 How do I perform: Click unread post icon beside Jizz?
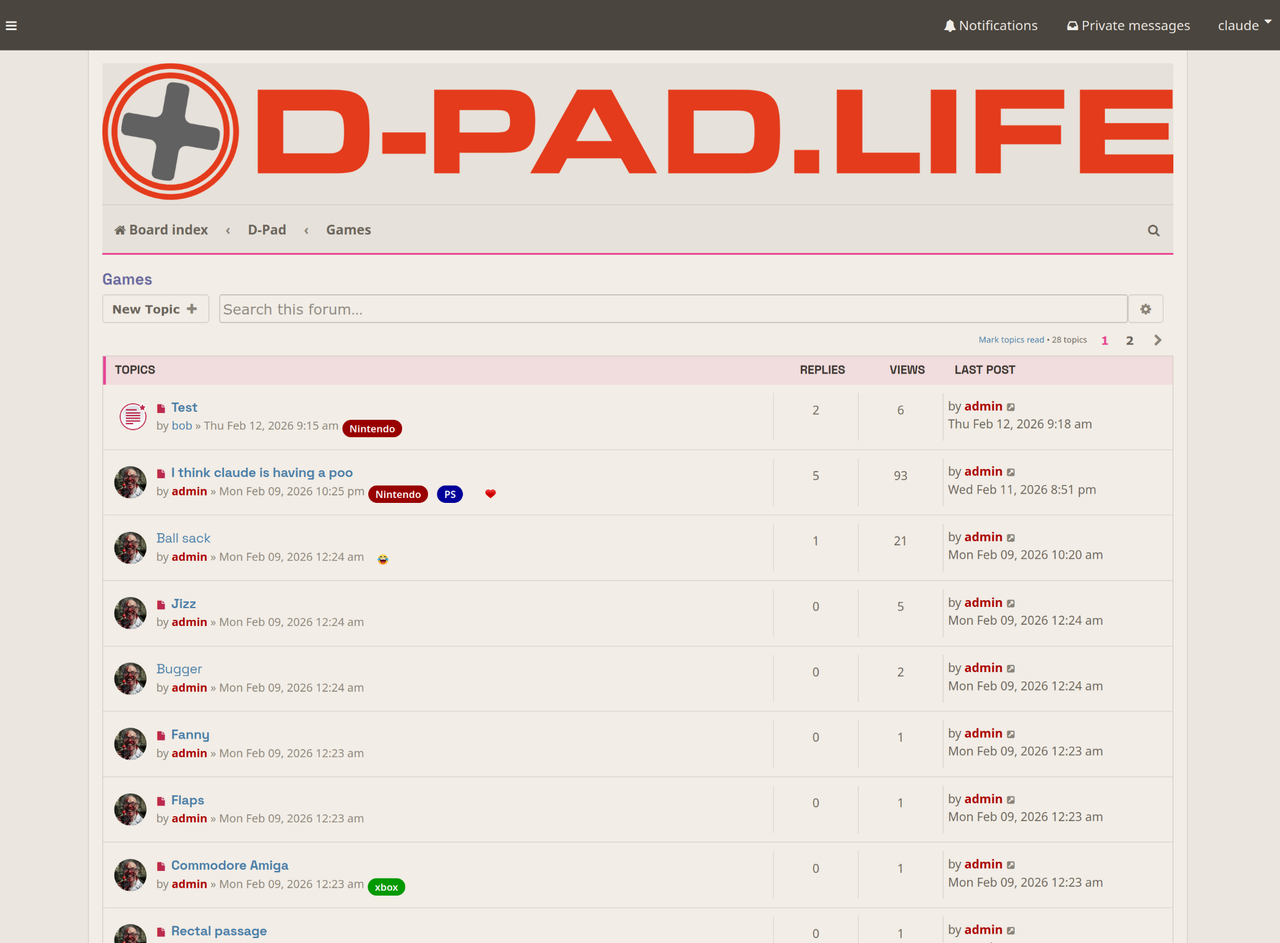(x=161, y=605)
